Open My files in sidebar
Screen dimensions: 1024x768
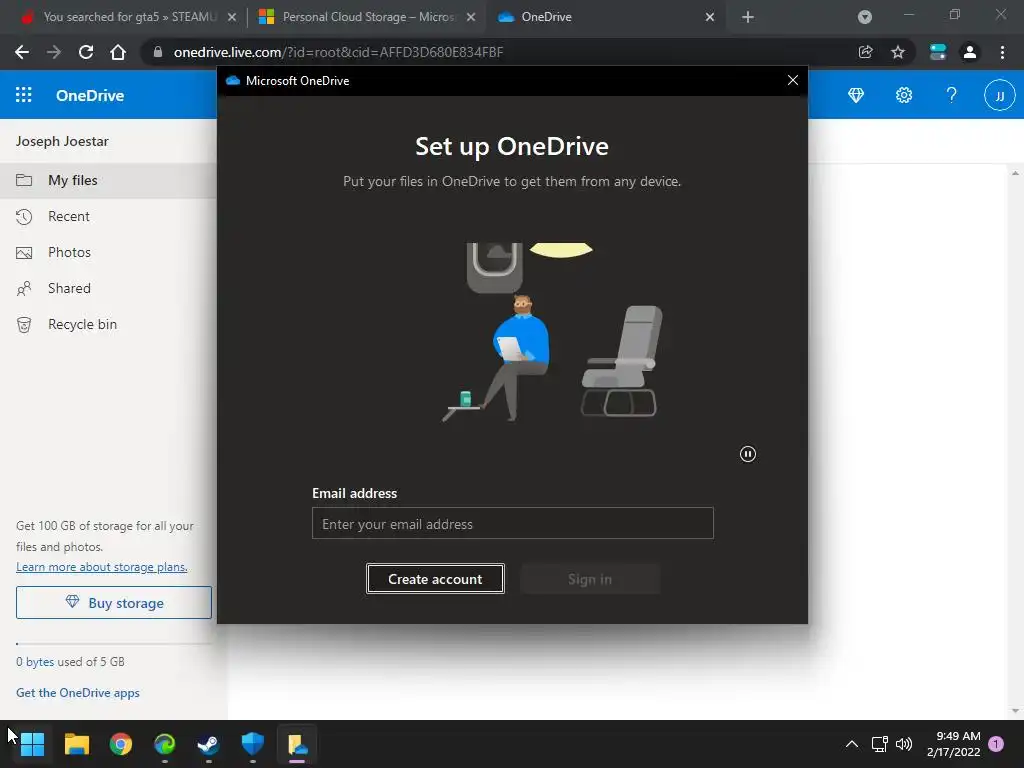pos(108,180)
